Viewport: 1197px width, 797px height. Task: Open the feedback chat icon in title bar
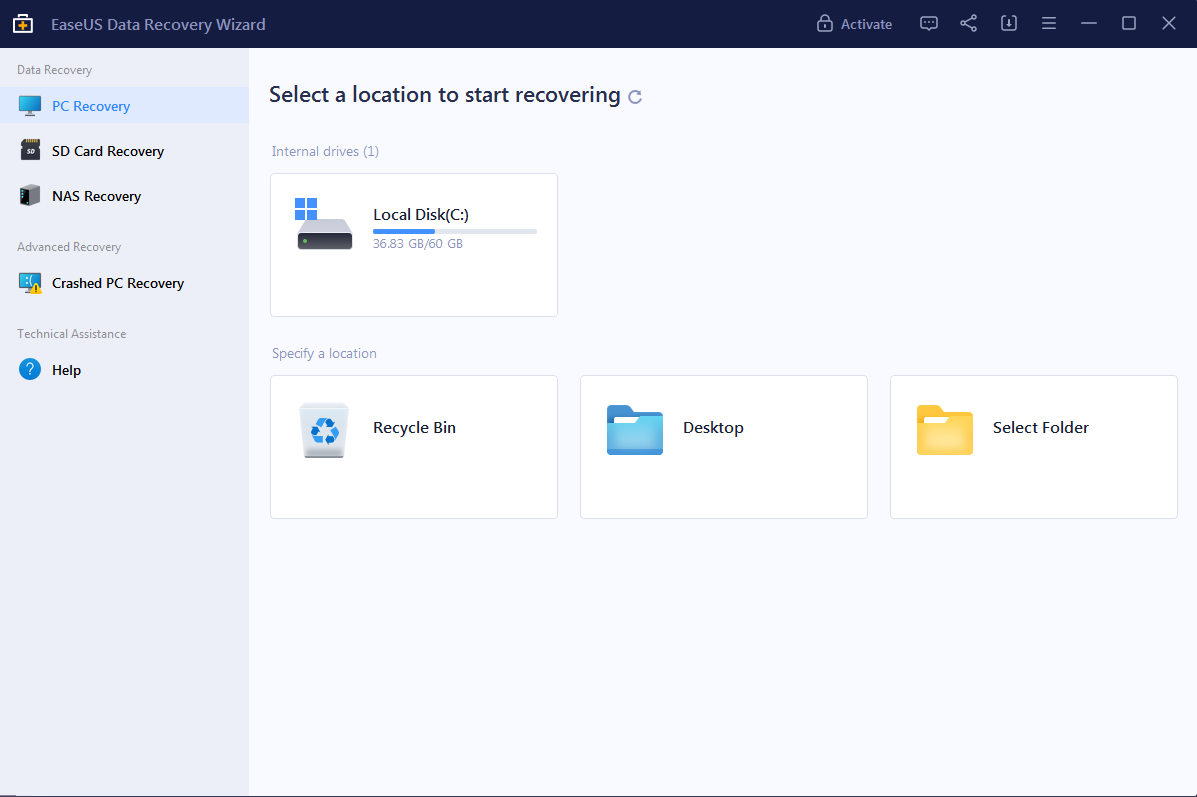click(x=928, y=22)
